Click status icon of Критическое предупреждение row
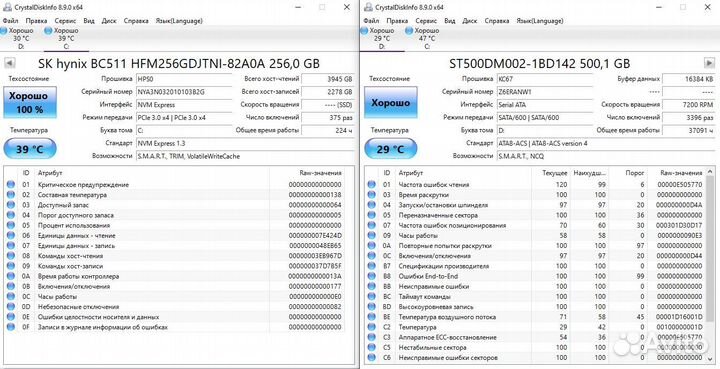The image size is (720, 369). pos(11,184)
